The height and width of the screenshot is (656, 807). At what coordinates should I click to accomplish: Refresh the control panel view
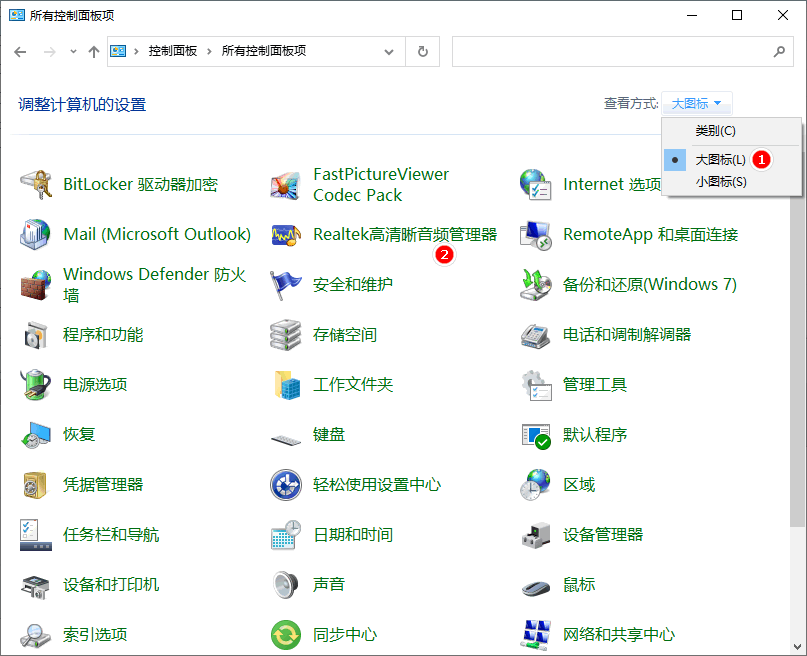(x=423, y=51)
